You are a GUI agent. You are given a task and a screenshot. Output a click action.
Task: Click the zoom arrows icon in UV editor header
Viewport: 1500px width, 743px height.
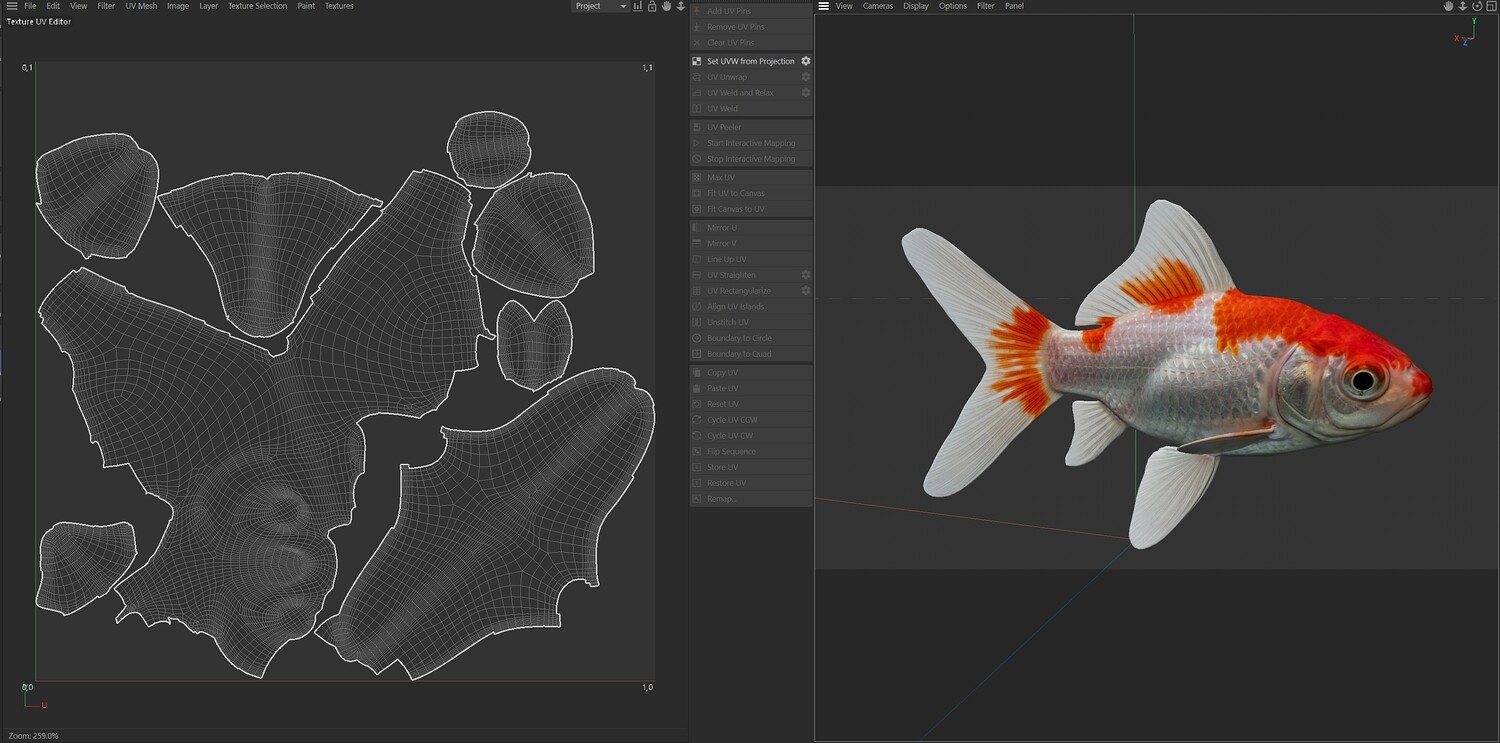click(x=680, y=6)
